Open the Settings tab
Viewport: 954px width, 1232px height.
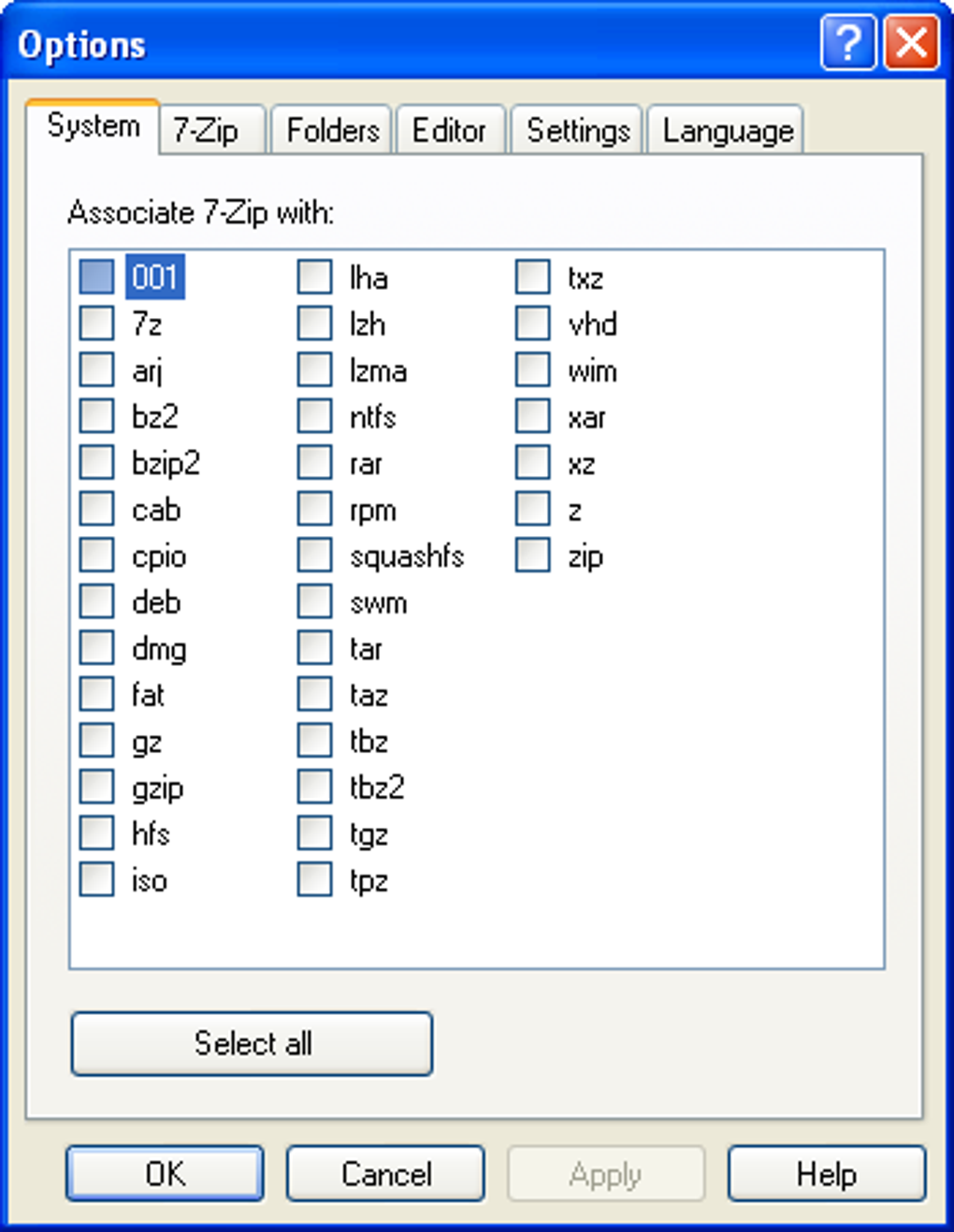pos(578,130)
